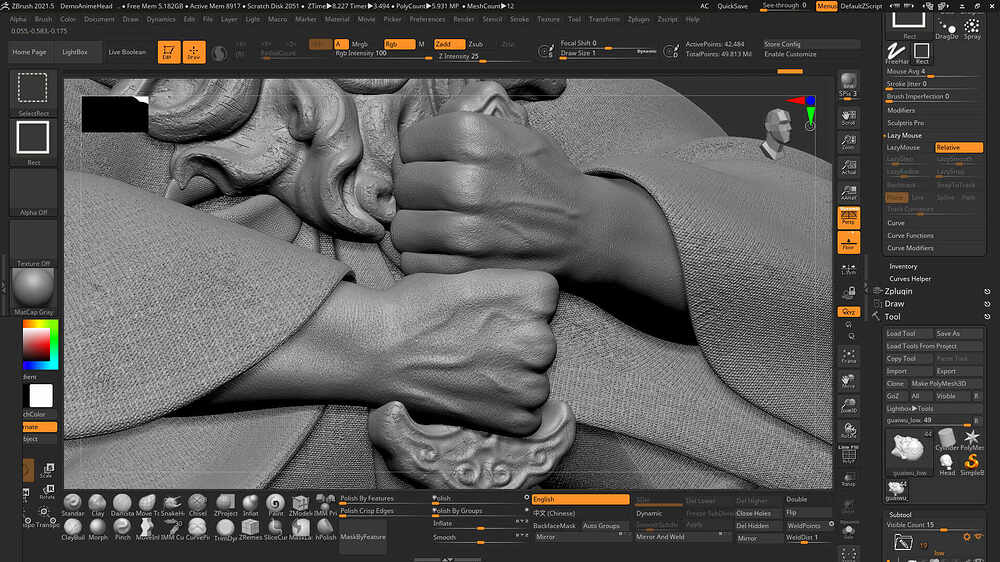Click the Frame icon
Image resolution: width=1000 pixels, height=562 pixels.
[x=848, y=357]
